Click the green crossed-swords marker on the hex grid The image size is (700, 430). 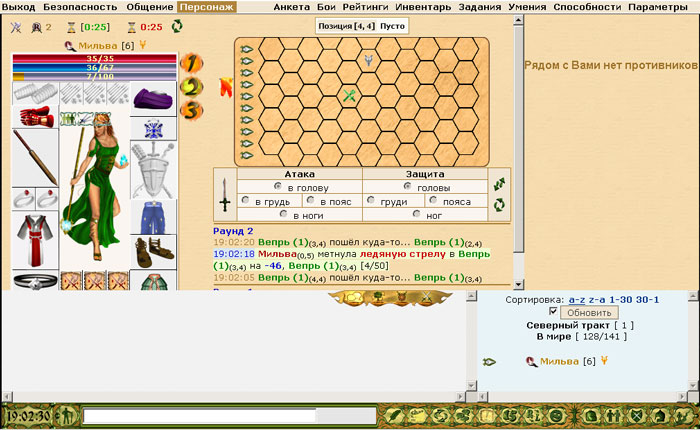point(349,95)
